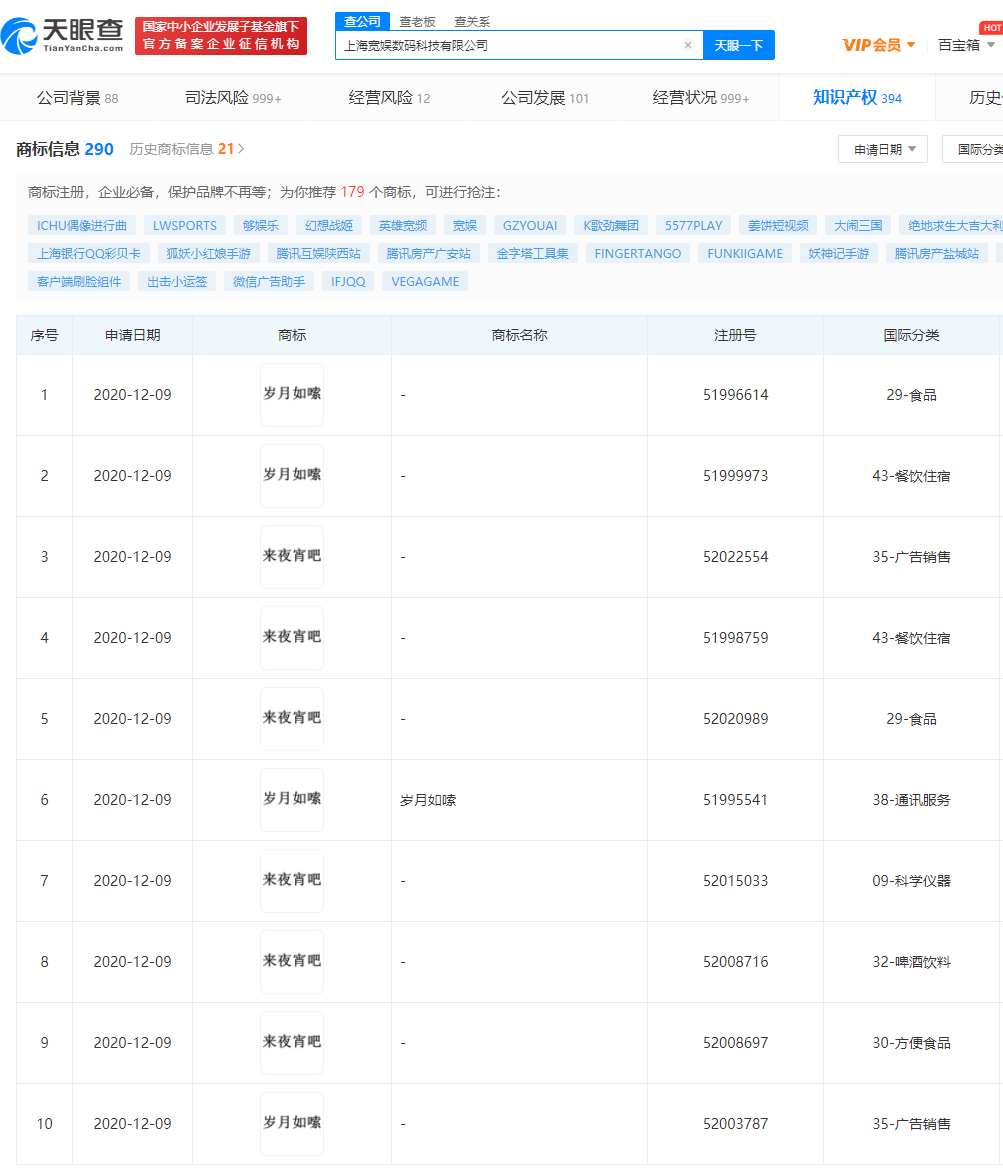This screenshot has height=1168, width=1003.
Task: Open the 岁月如嗦 trademark thumbnail in row 6
Action: (x=292, y=800)
